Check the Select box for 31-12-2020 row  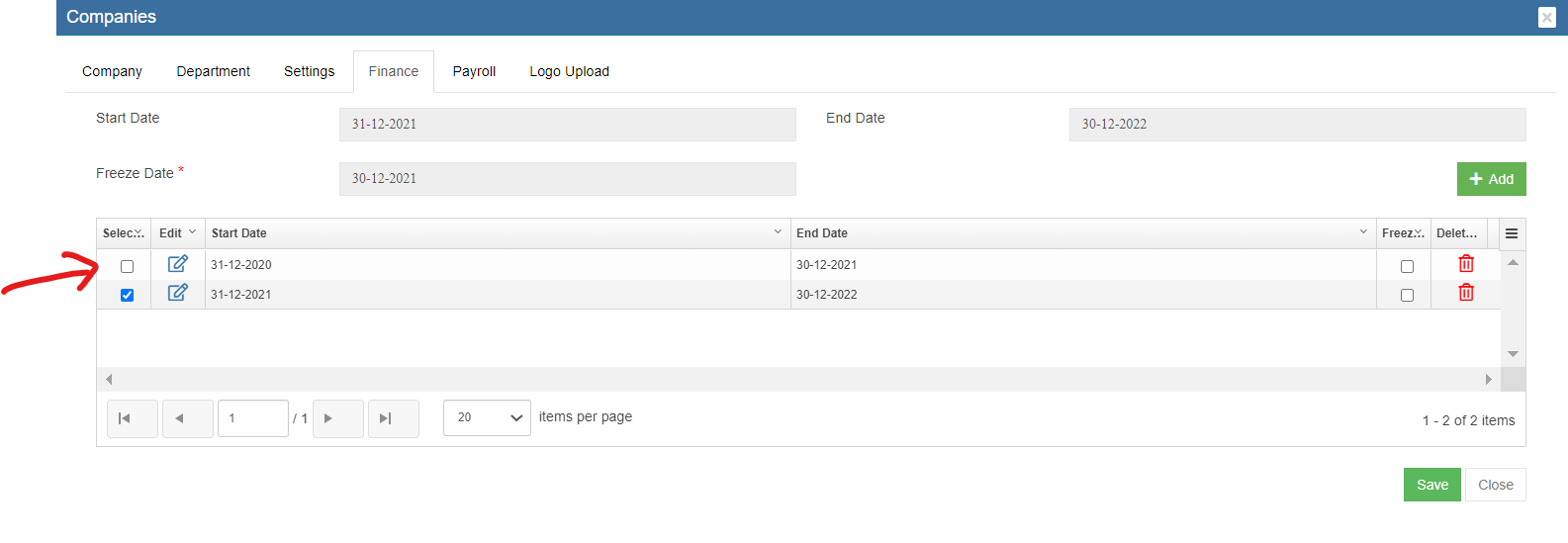[x=127, y=266]
